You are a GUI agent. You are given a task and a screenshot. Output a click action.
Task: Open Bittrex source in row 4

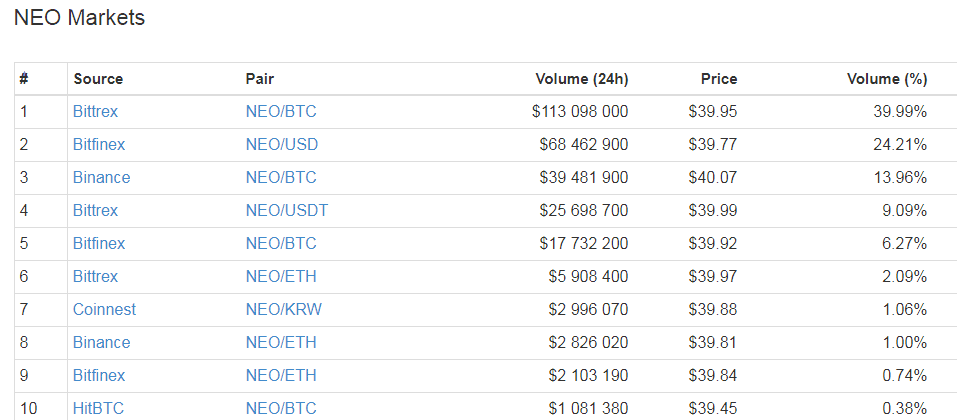(x=95, y=210)
